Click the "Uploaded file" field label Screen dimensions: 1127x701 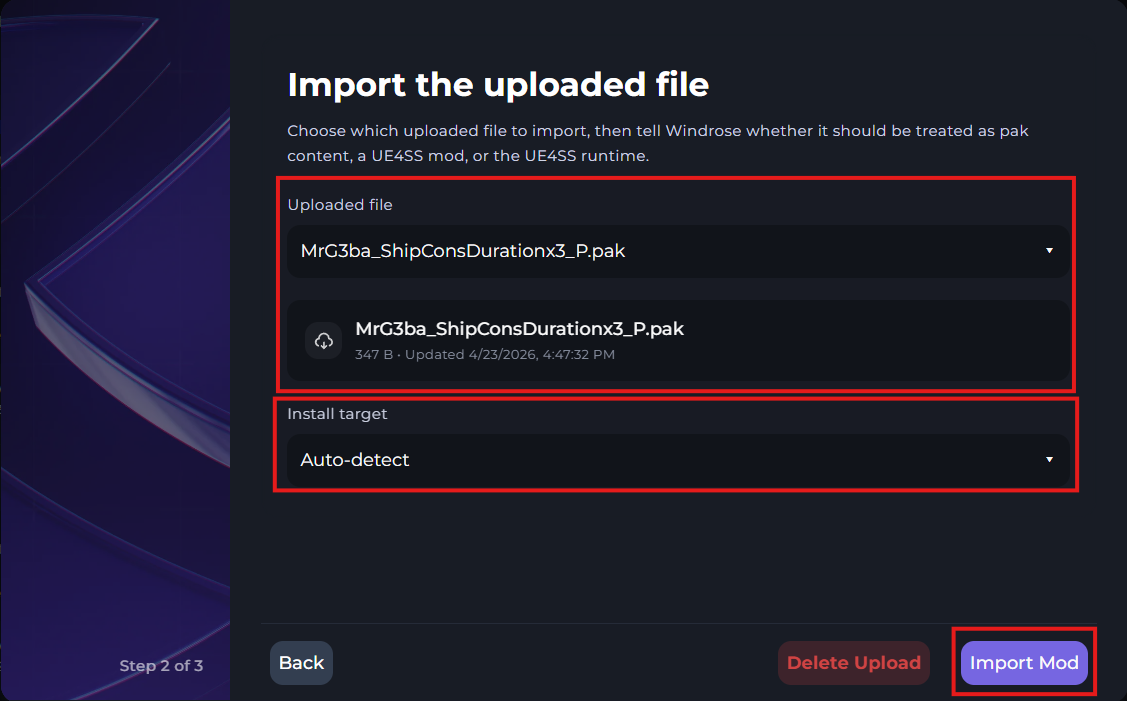coord(340,205)
